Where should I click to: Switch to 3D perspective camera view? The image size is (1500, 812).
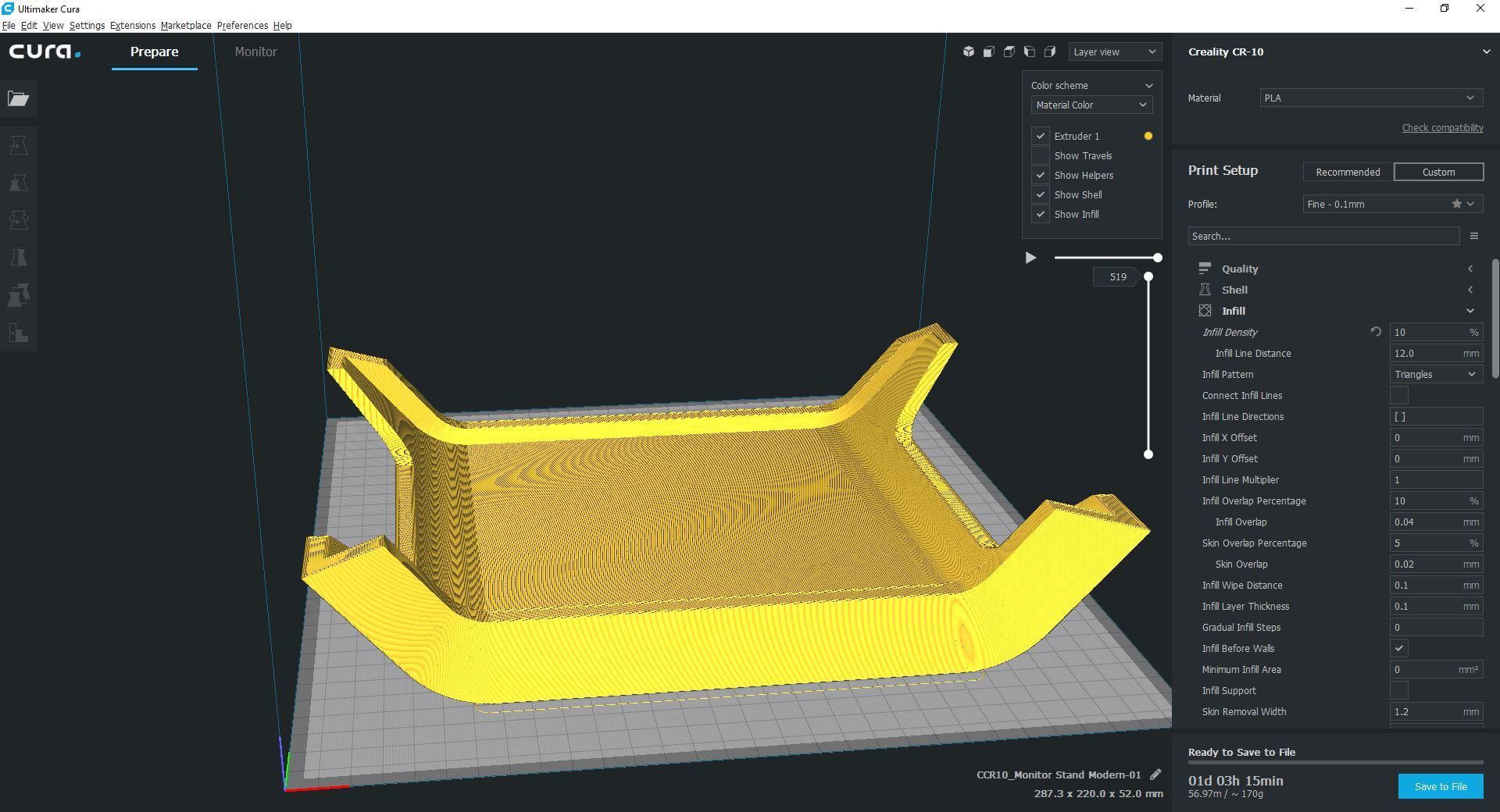pyautogui.click(x=969, y=52)
